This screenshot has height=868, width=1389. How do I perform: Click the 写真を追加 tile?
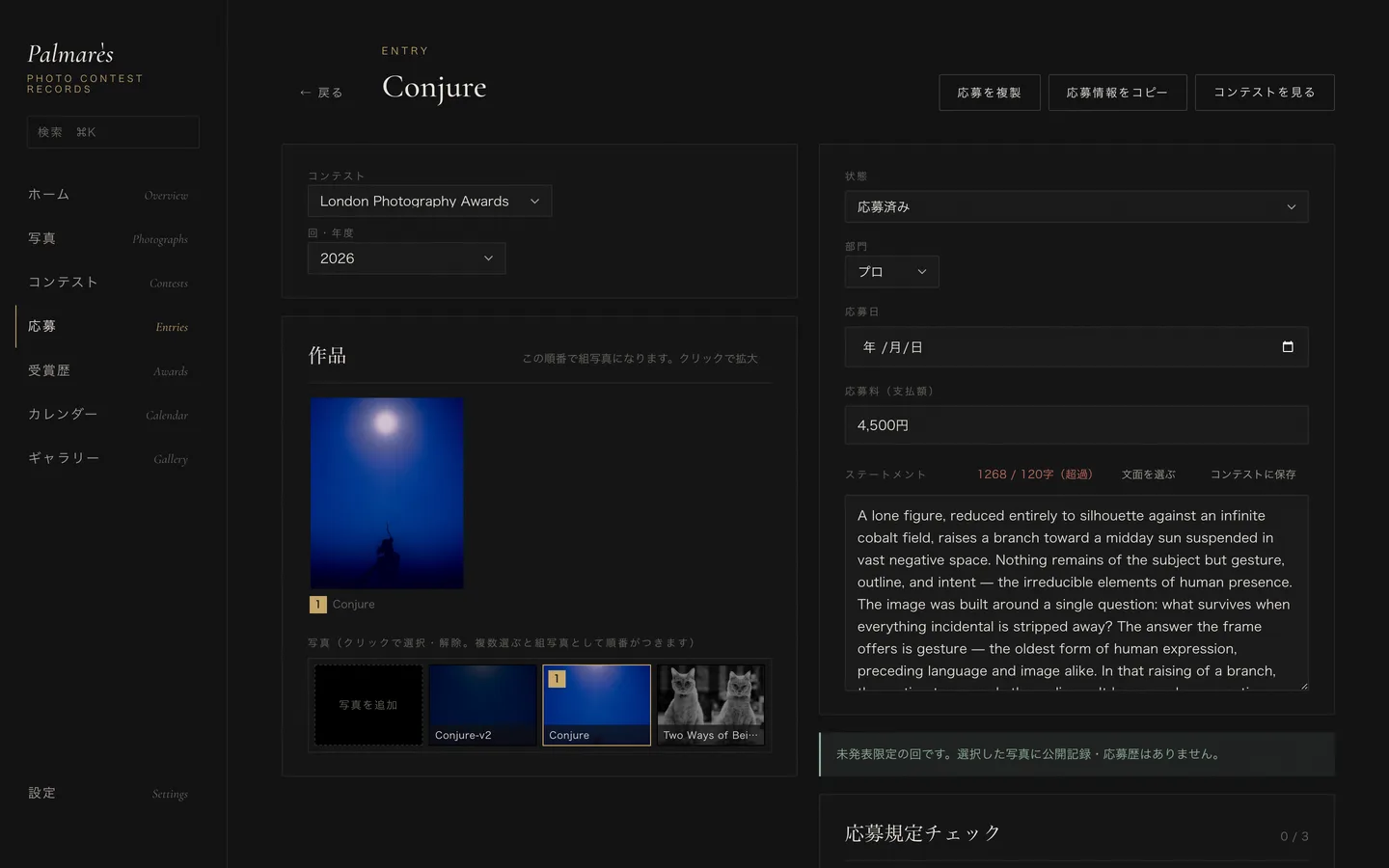click(x=368, y=705)
